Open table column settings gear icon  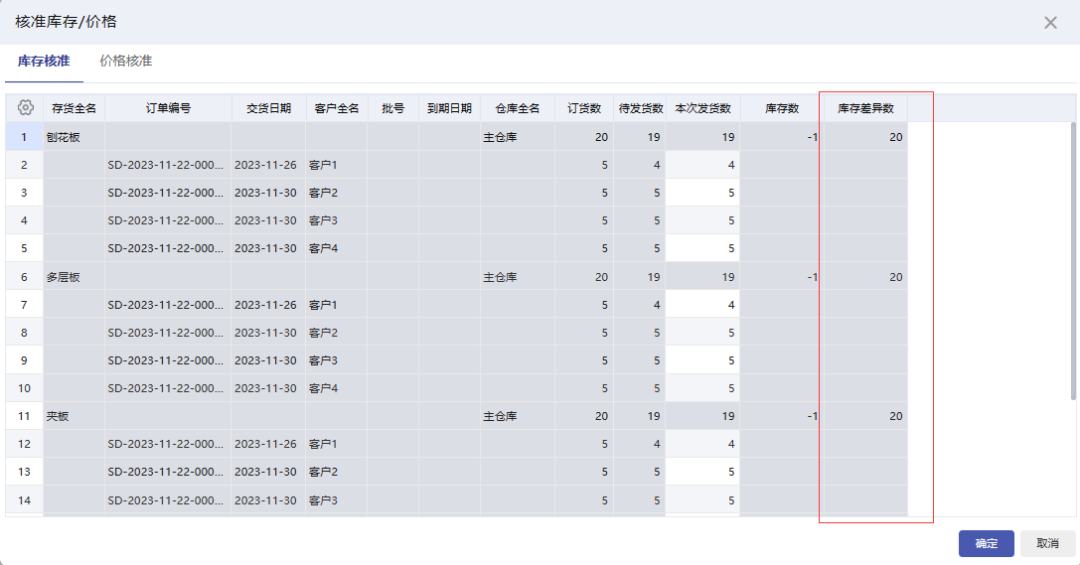[x=26, y=108]
